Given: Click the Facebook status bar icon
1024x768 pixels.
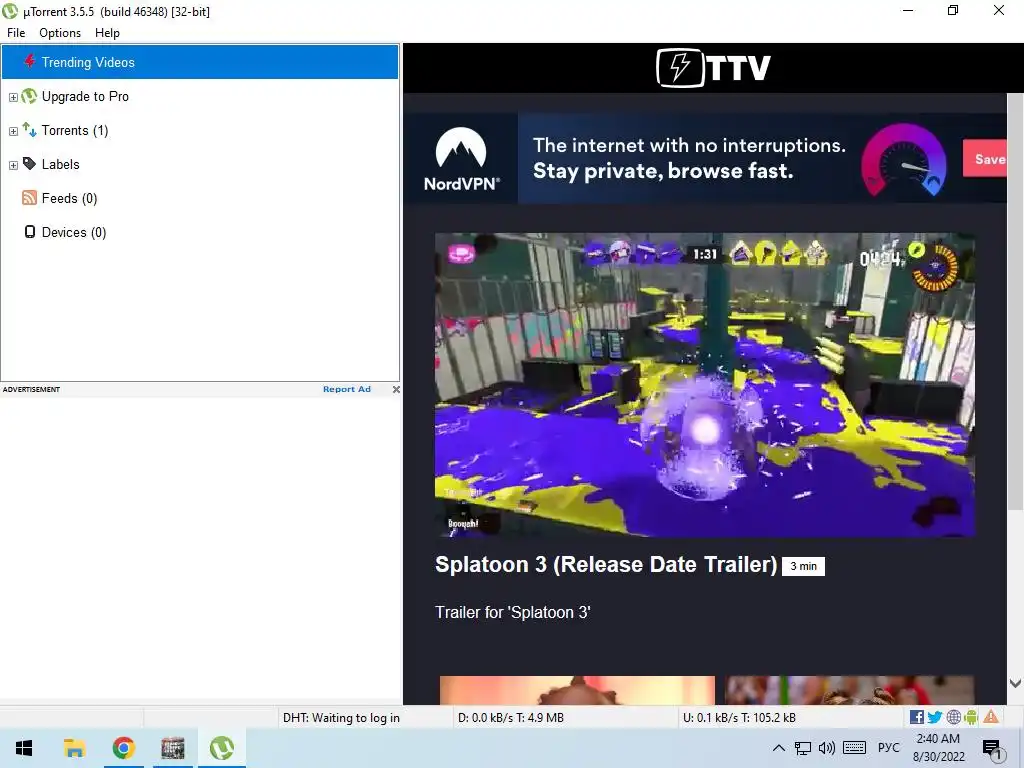Looking at the screenshot, I should tap(917, 717).
